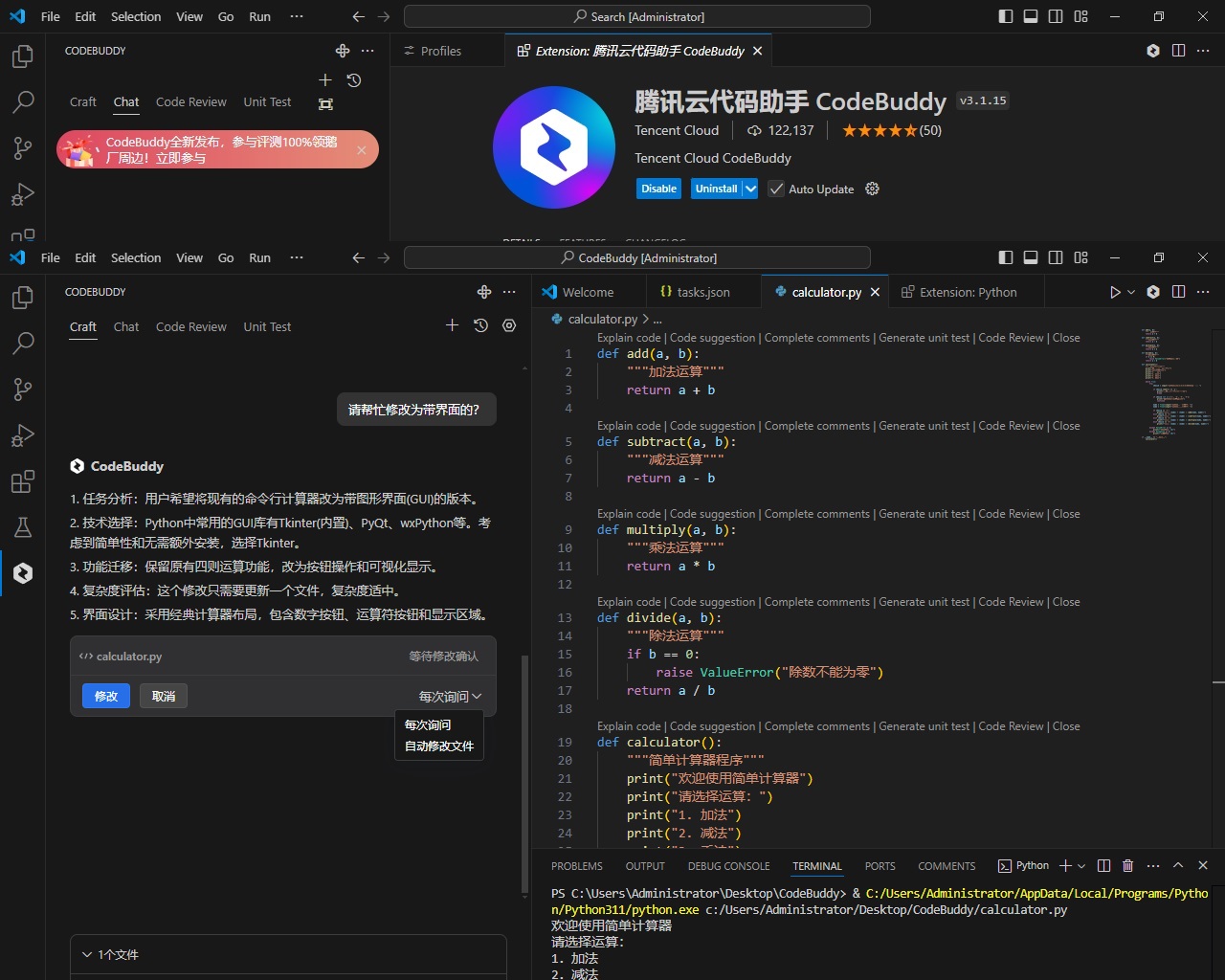This screenshot has width=1225, height=980.
Task: Open the calculator.py file card in chat
Action: pos(283,657)
